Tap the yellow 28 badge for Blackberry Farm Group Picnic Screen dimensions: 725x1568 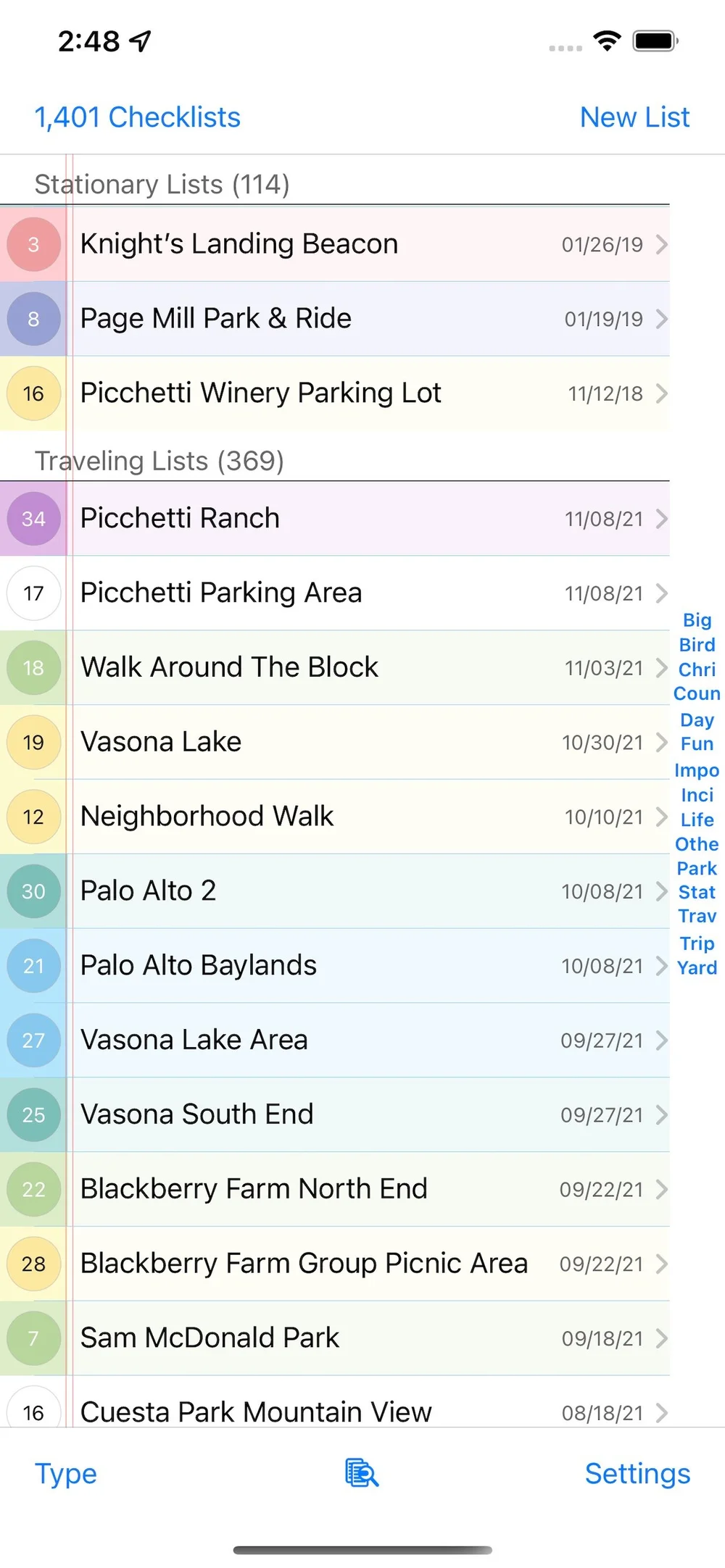point(33,1264)
